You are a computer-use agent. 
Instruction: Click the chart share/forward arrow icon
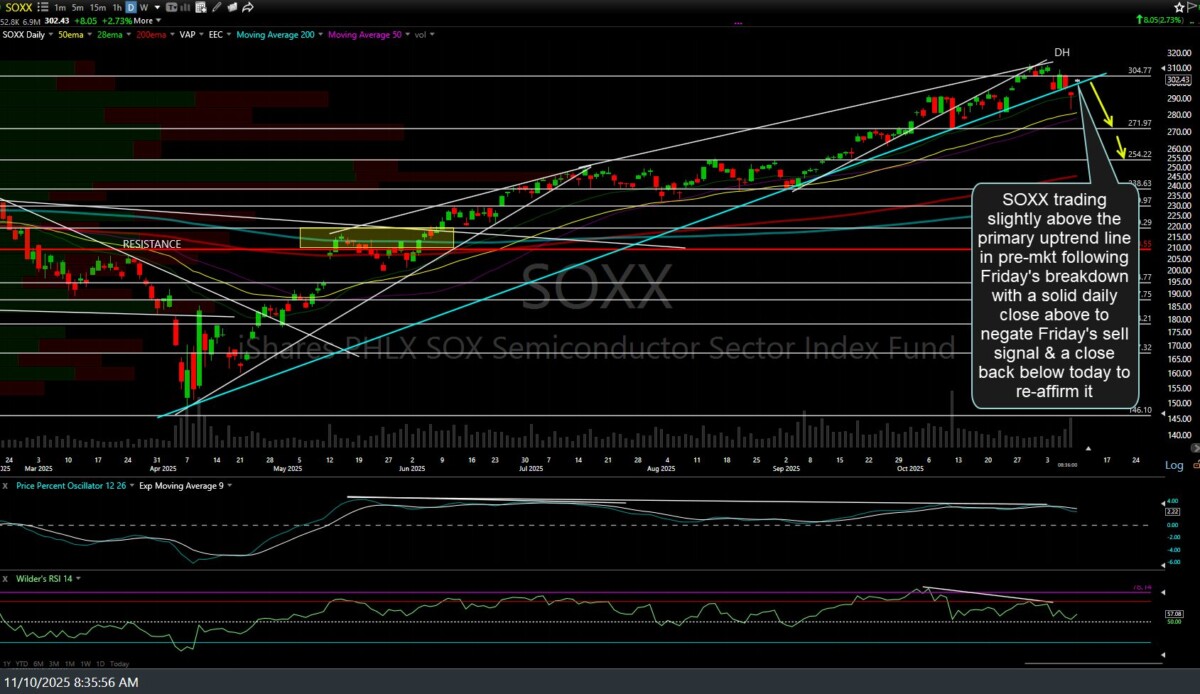247,7
